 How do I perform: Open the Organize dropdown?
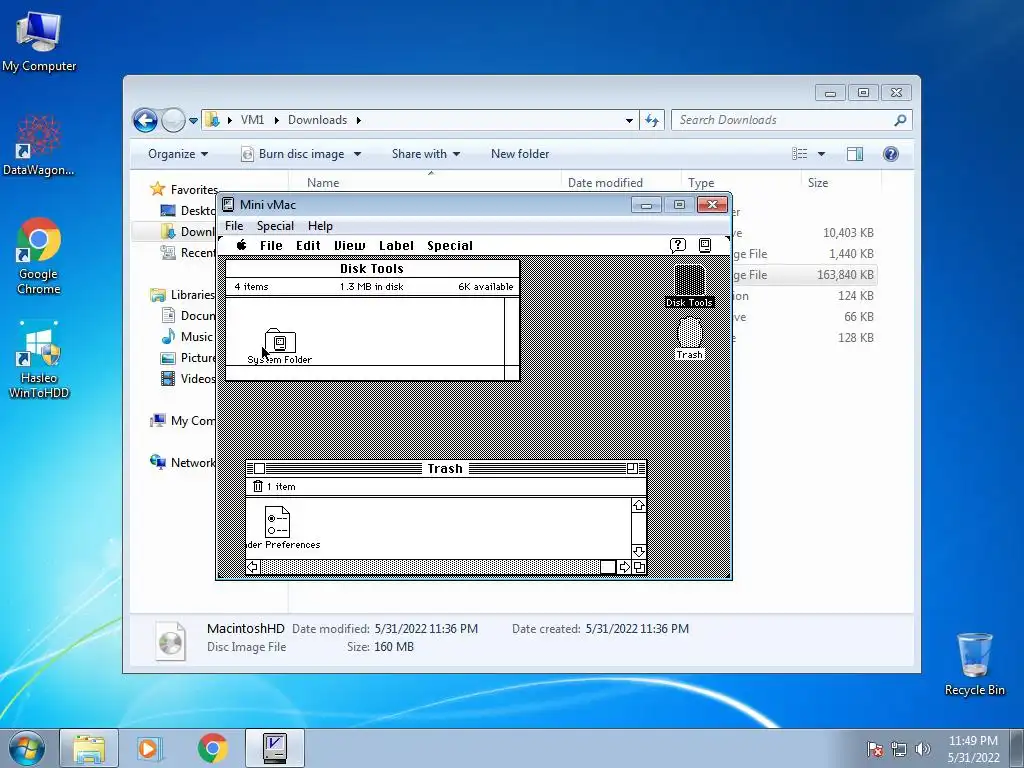click(178, 154)
